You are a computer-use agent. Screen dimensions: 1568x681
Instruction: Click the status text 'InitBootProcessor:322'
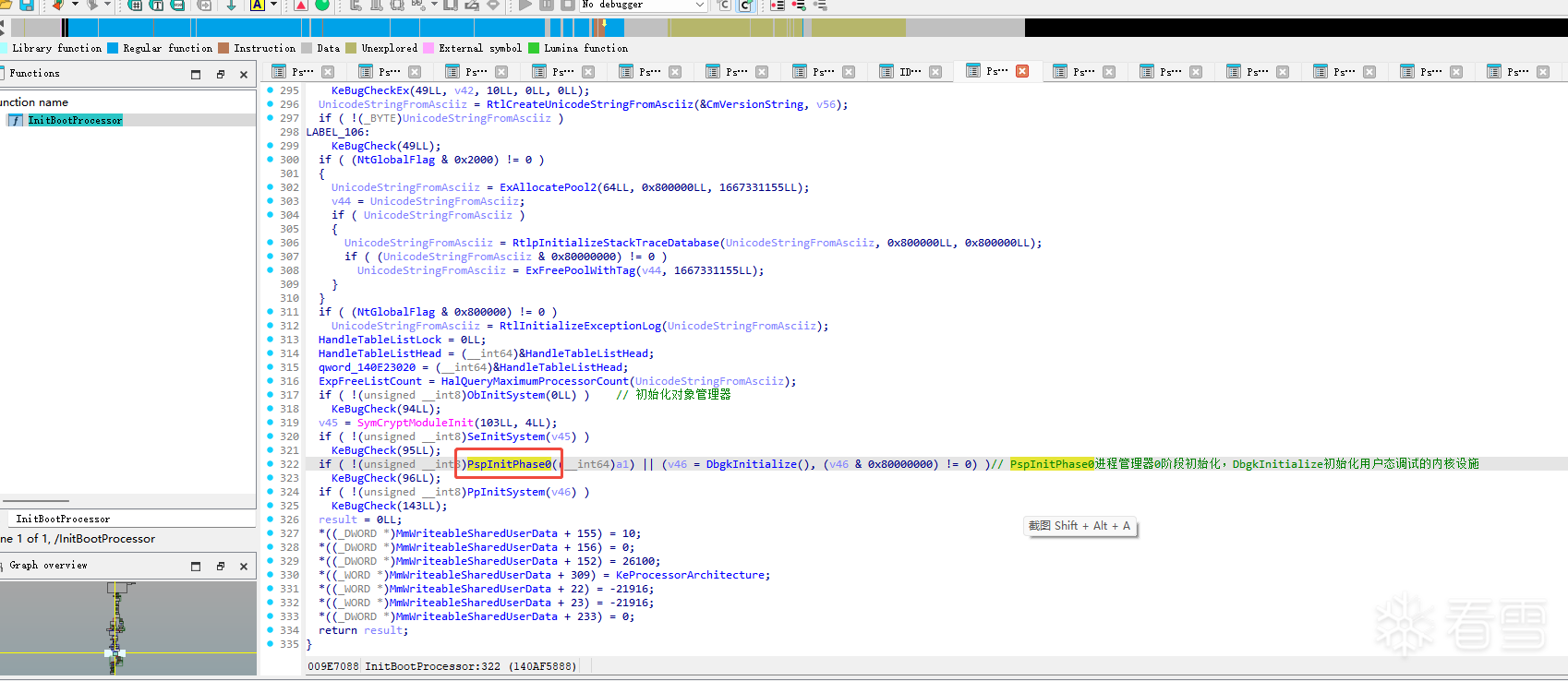(x=432, y=666)
